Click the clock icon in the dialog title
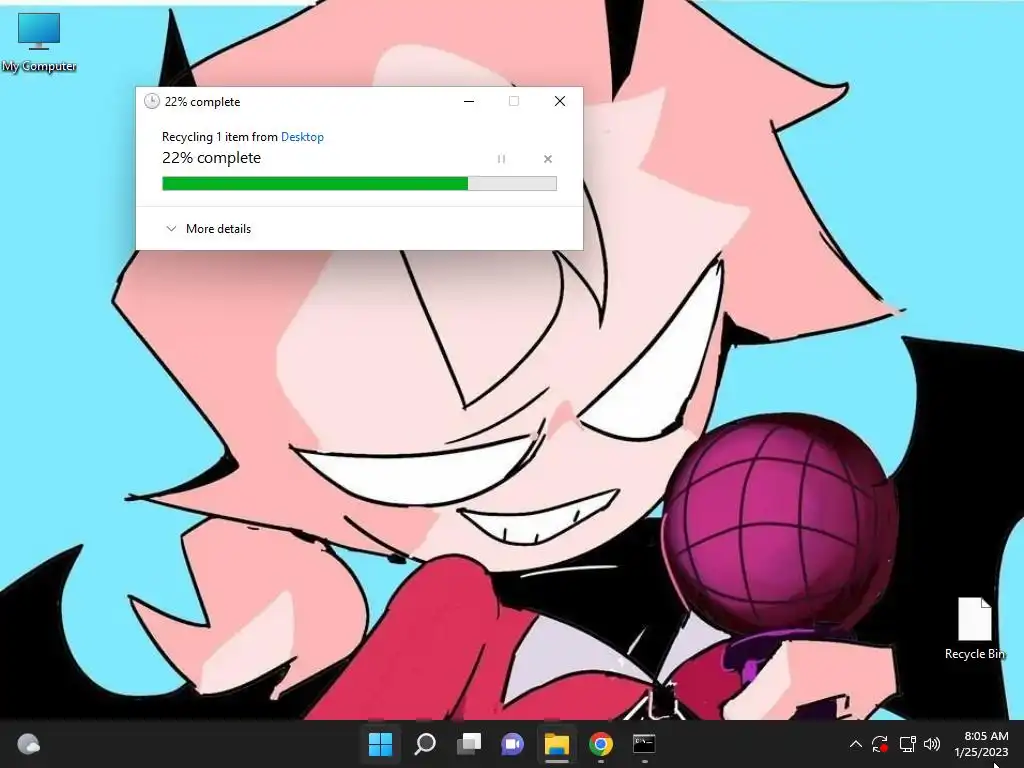 coord(152,101)
